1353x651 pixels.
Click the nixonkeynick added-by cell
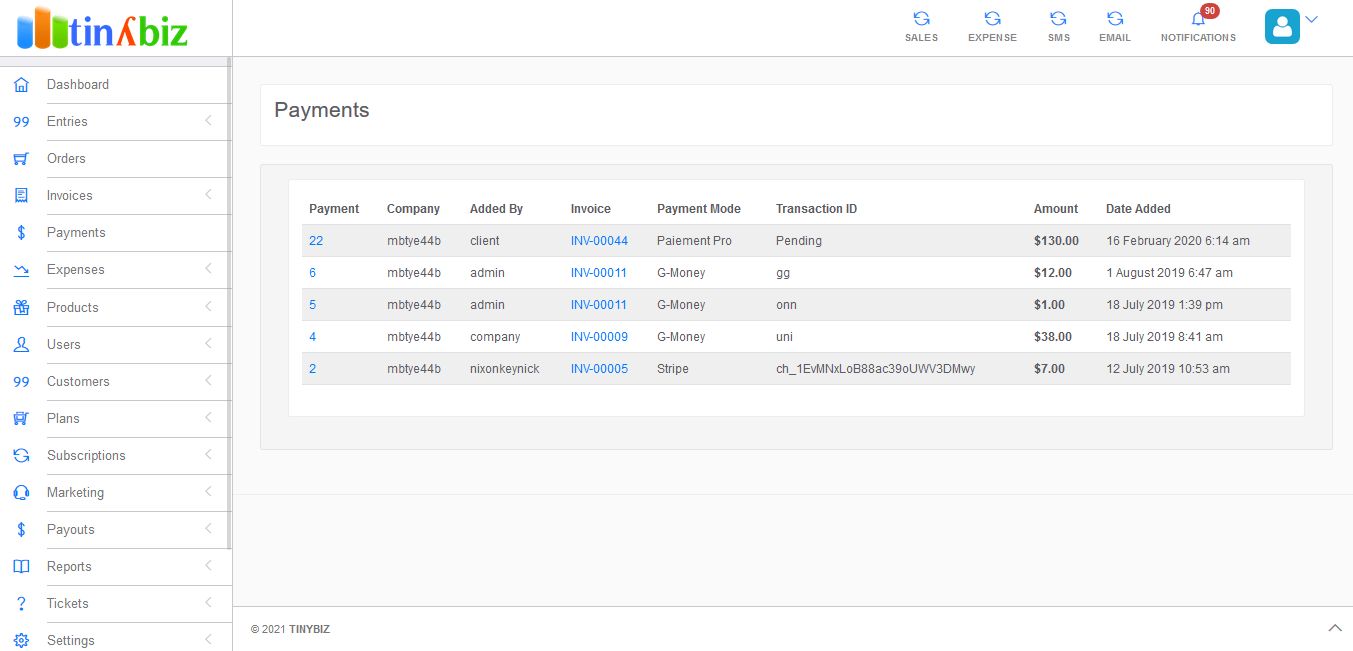[x=504, y=369]
